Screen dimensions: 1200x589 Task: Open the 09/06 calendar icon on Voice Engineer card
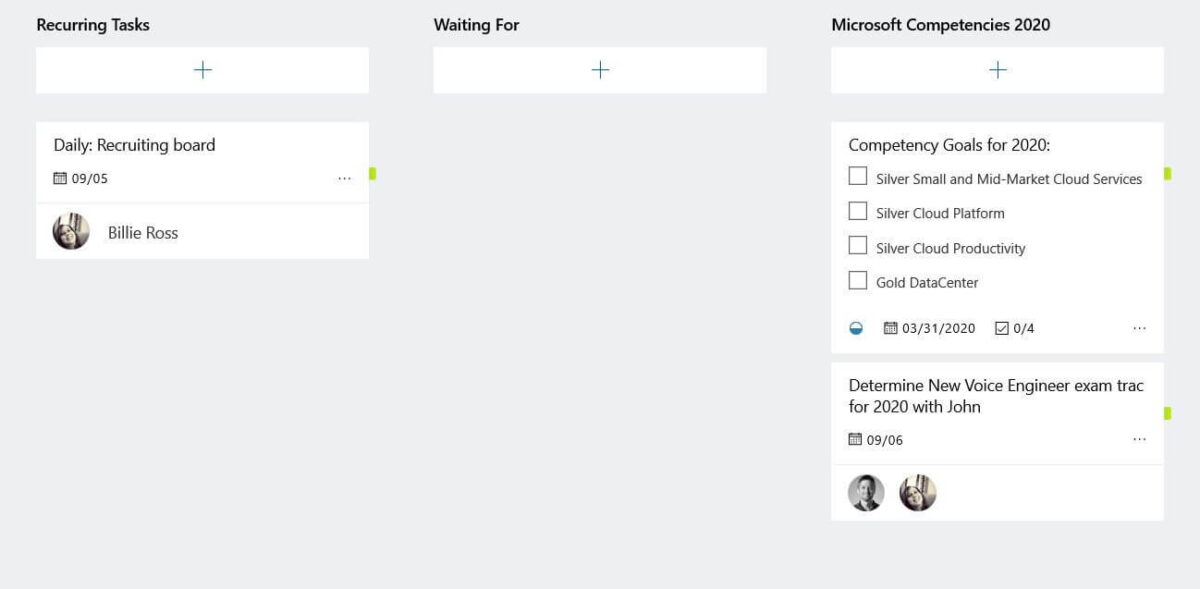(x=856, y=439)
